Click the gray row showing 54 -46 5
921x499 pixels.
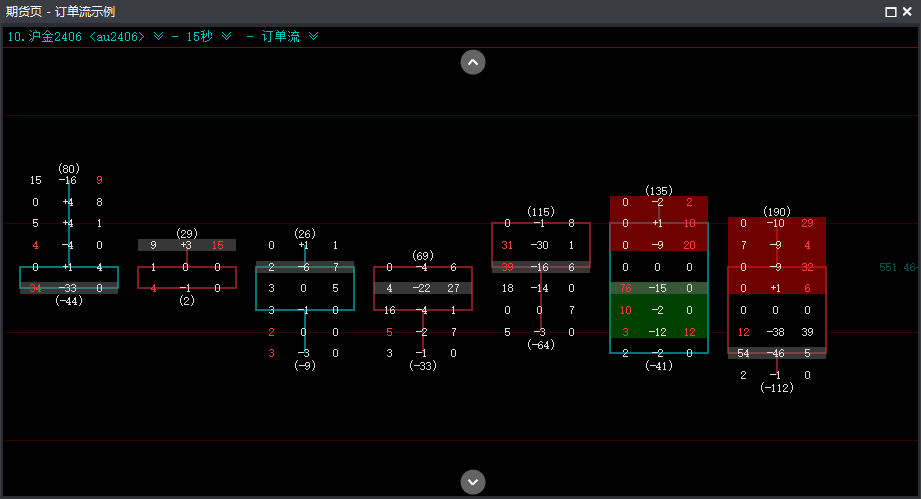[x=777, y=353]
